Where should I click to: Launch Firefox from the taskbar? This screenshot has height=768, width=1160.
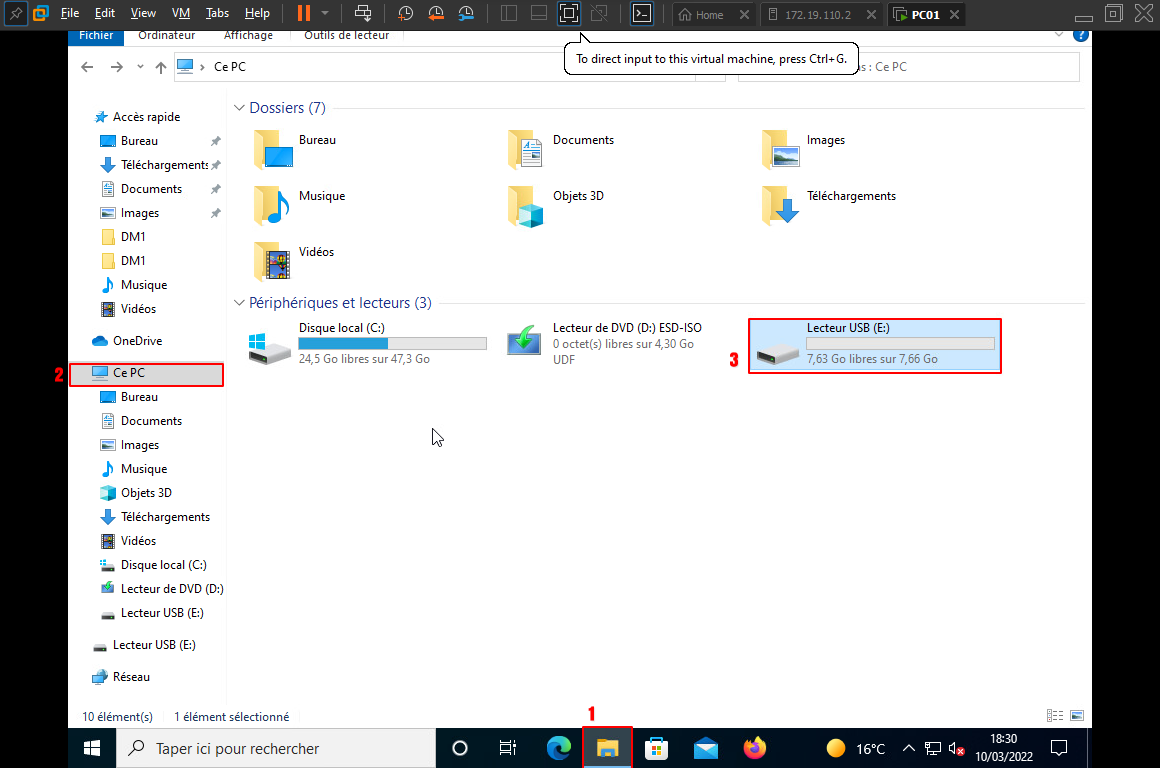[x=754, y=748]
